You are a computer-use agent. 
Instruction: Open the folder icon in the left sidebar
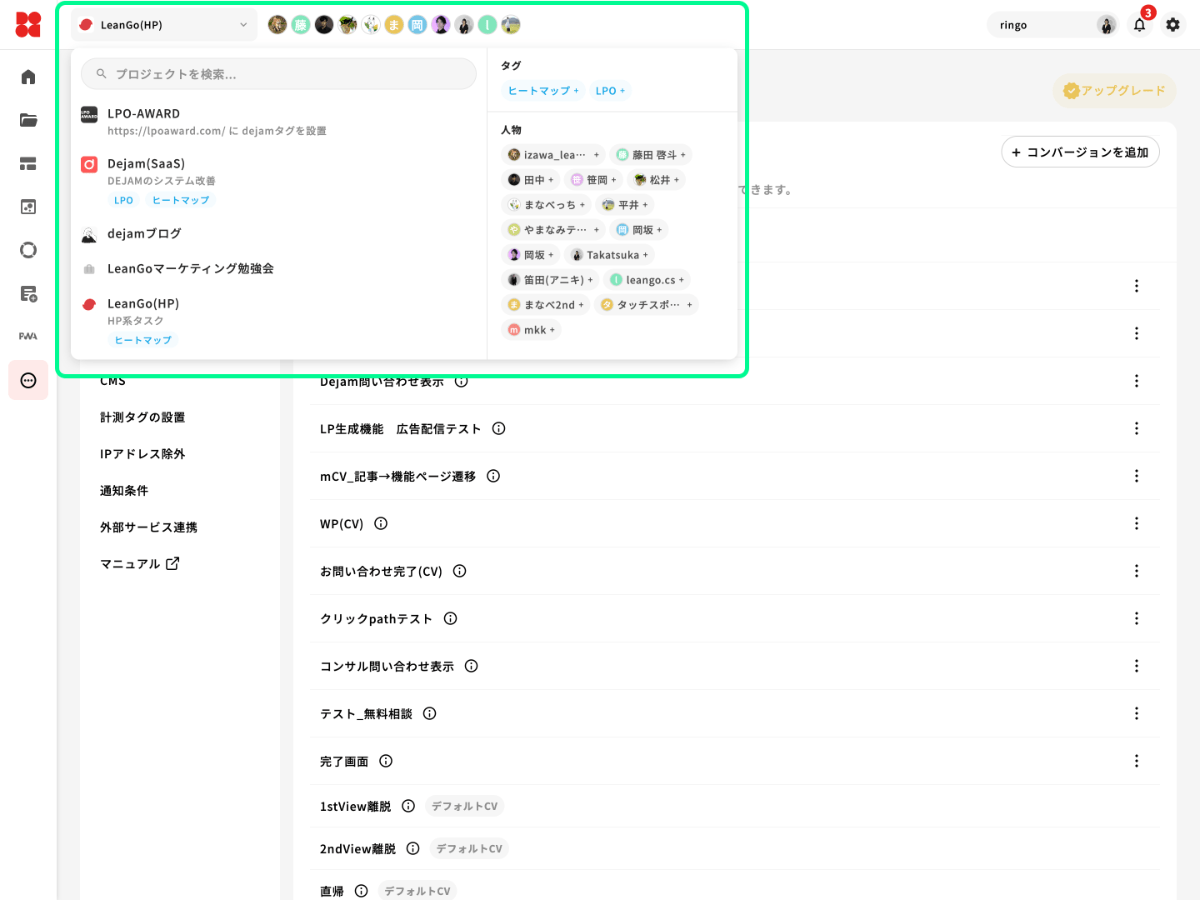pos(28,120)
